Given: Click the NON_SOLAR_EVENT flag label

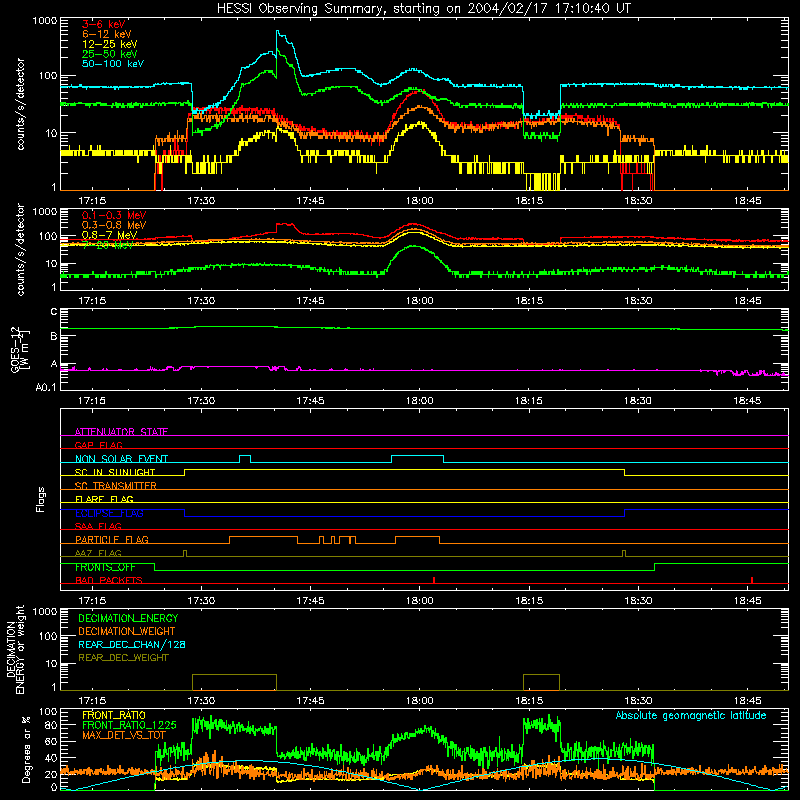Looking at the screenshot, I should click(121, 459).
